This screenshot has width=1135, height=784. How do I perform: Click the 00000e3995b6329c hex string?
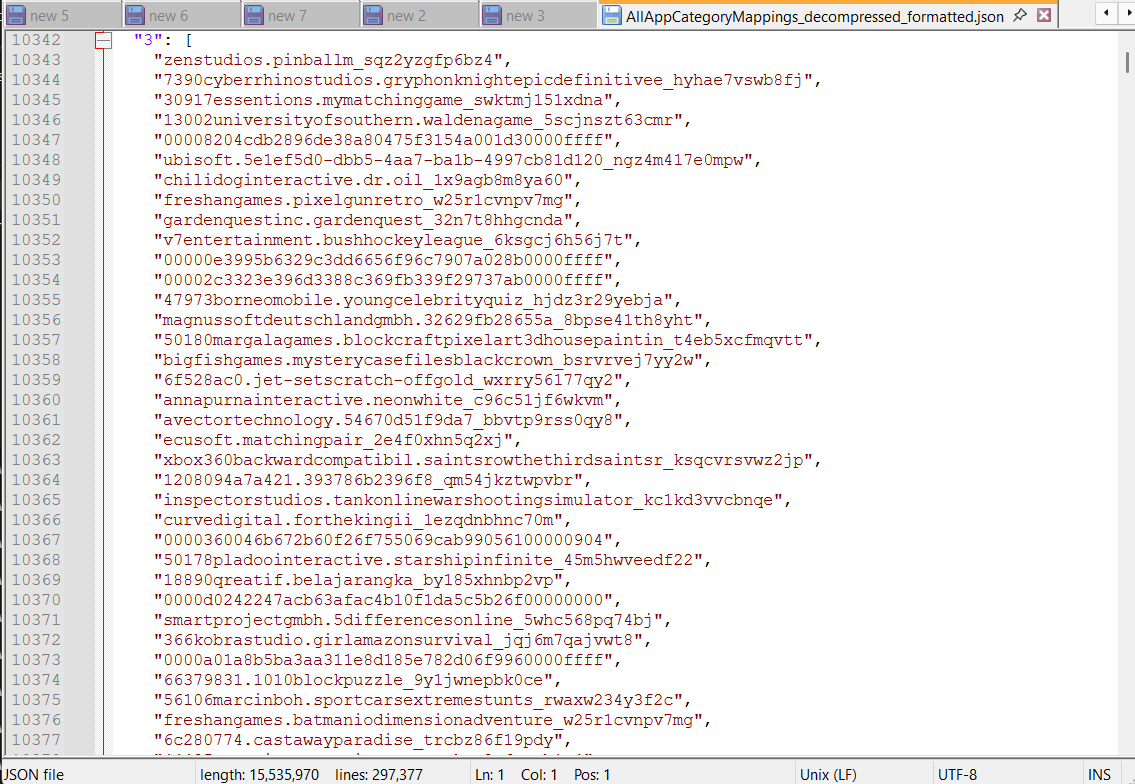pyautogui.click(x=383, y=260)
